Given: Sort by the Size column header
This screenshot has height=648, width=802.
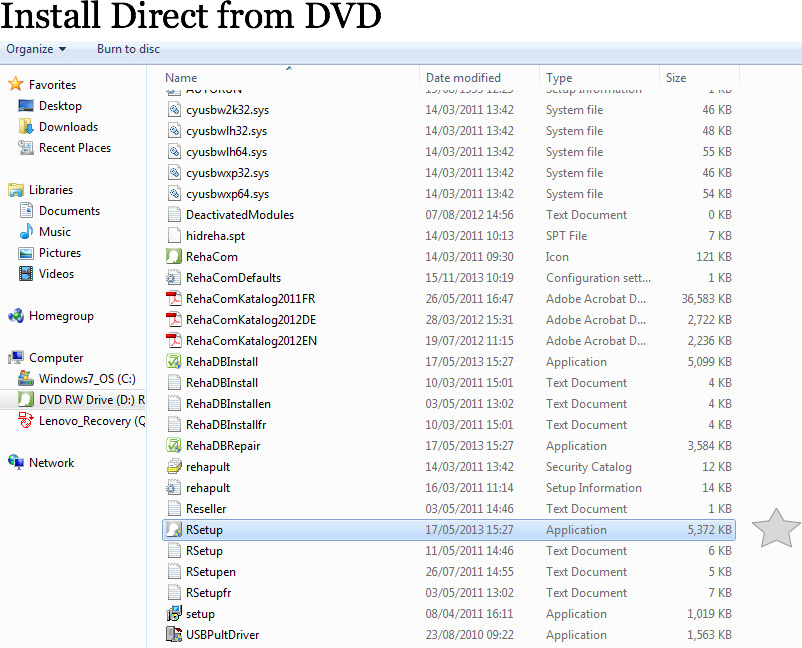Looking at the screenshot, I should click(x=676, y=78).
